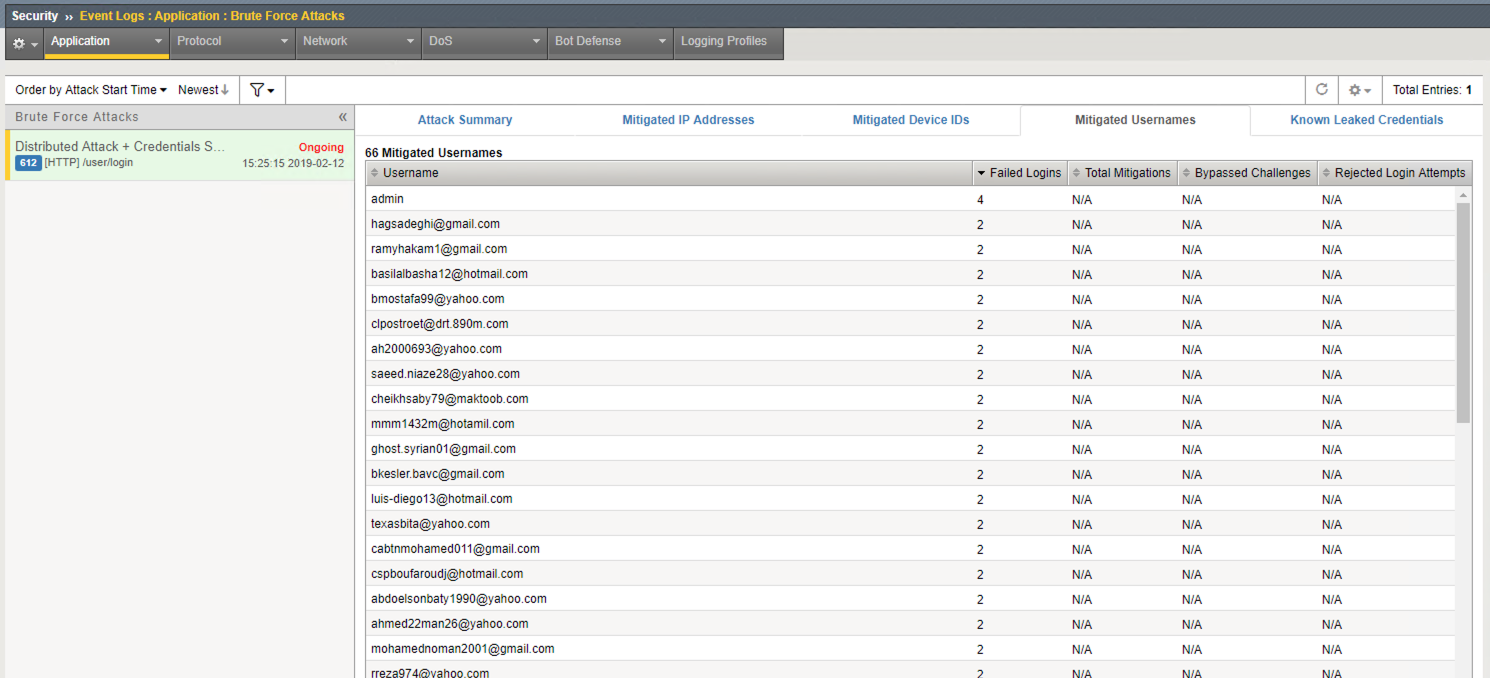Image resolution: width=1490 pixels, height=678 pixels.
Task: Select clpostroet@drt.890m.com row
Action: [x=910, y=324]
